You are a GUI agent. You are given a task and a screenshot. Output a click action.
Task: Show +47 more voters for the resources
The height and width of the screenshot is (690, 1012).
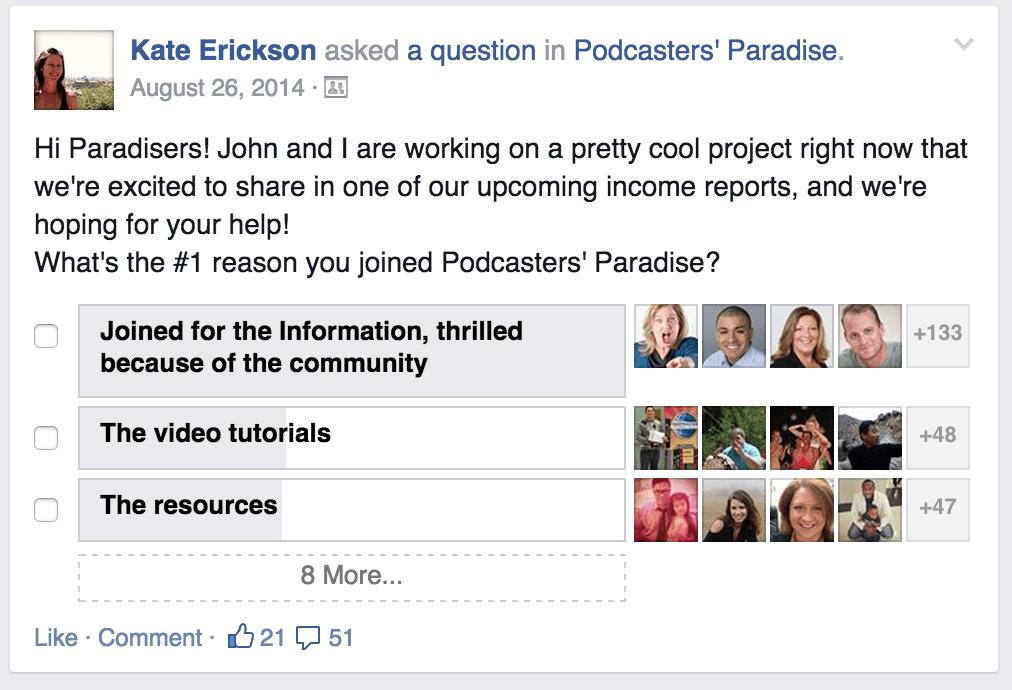pyautogui.click(x=938, y=510)
